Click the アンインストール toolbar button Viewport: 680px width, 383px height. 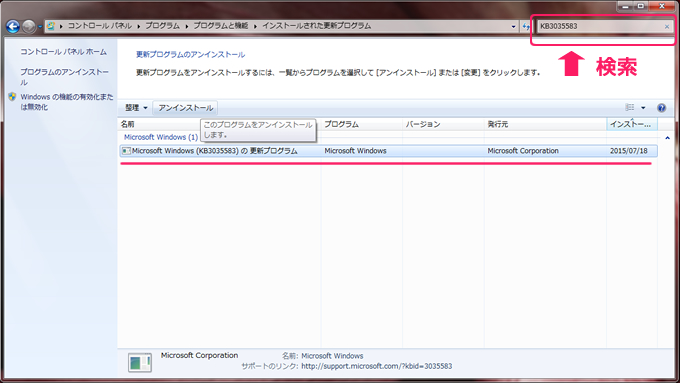pos(186,108)
